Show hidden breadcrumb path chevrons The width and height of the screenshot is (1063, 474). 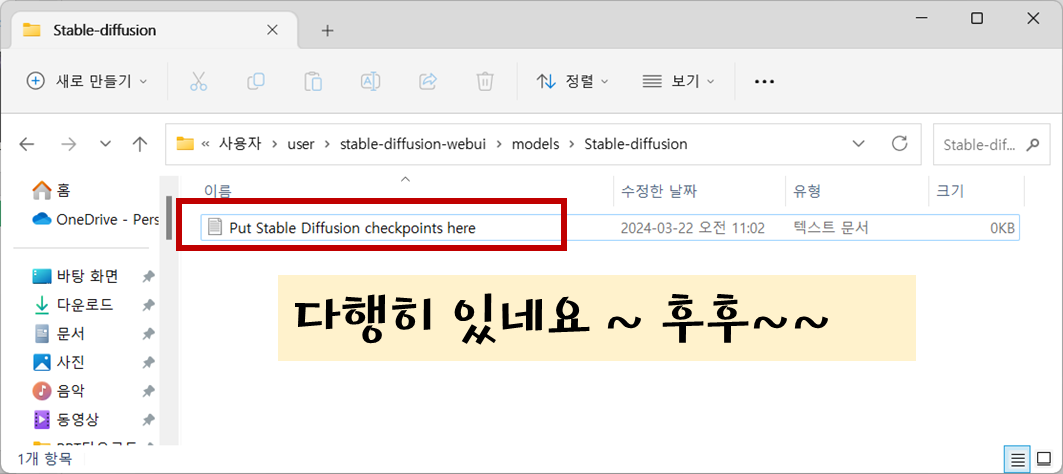coord(205,144)
